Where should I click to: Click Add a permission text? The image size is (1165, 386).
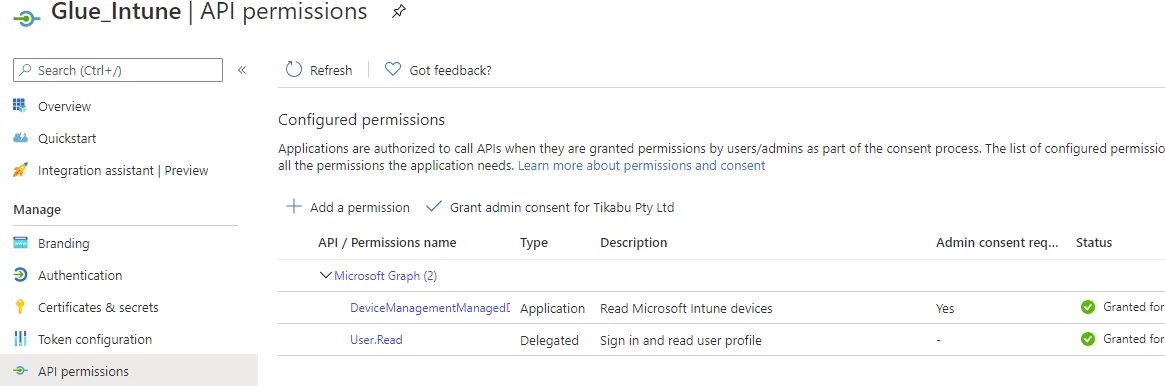[x=360, y=207]
